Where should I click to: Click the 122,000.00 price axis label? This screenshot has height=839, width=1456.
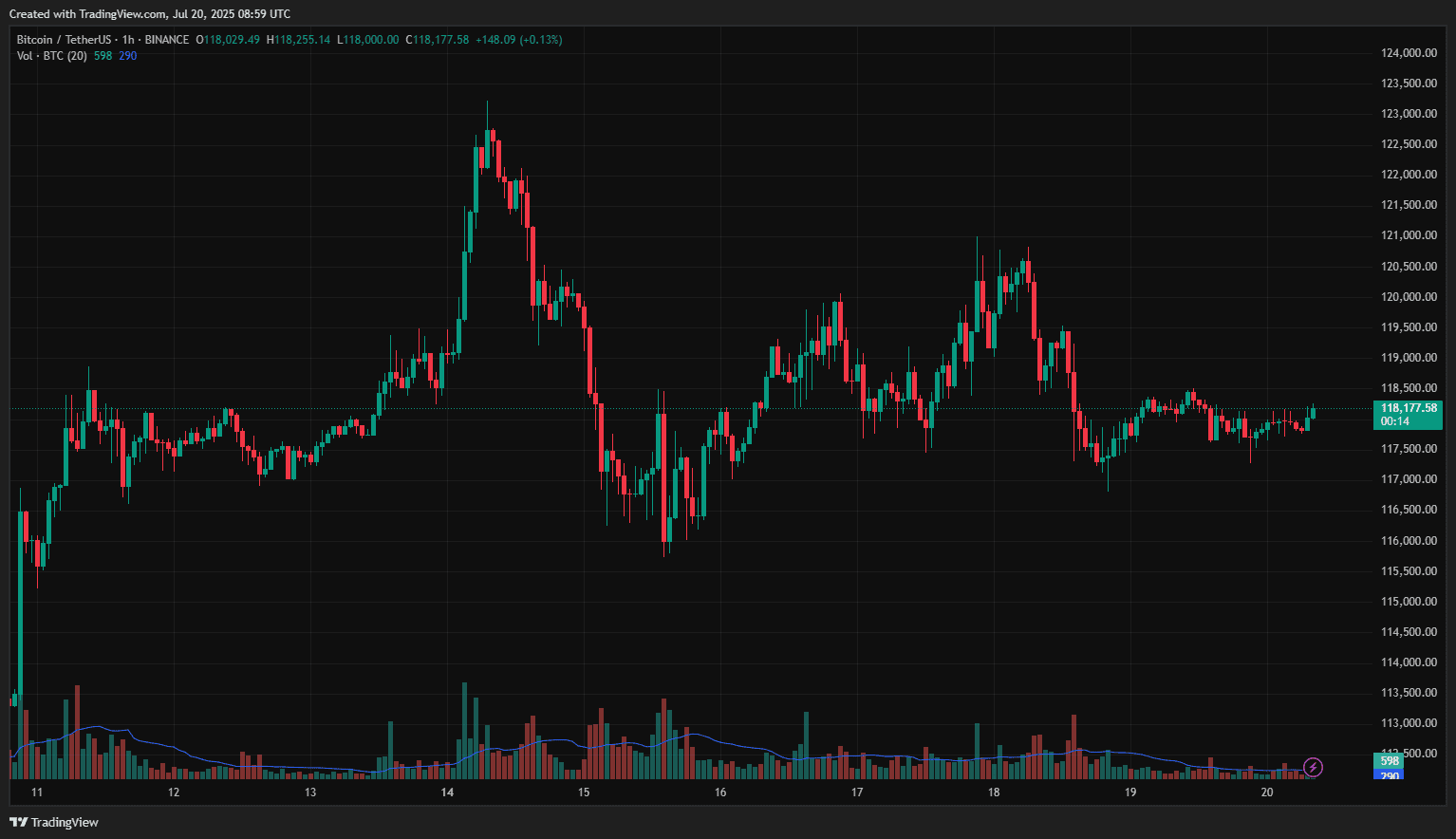click(1409, 175)
